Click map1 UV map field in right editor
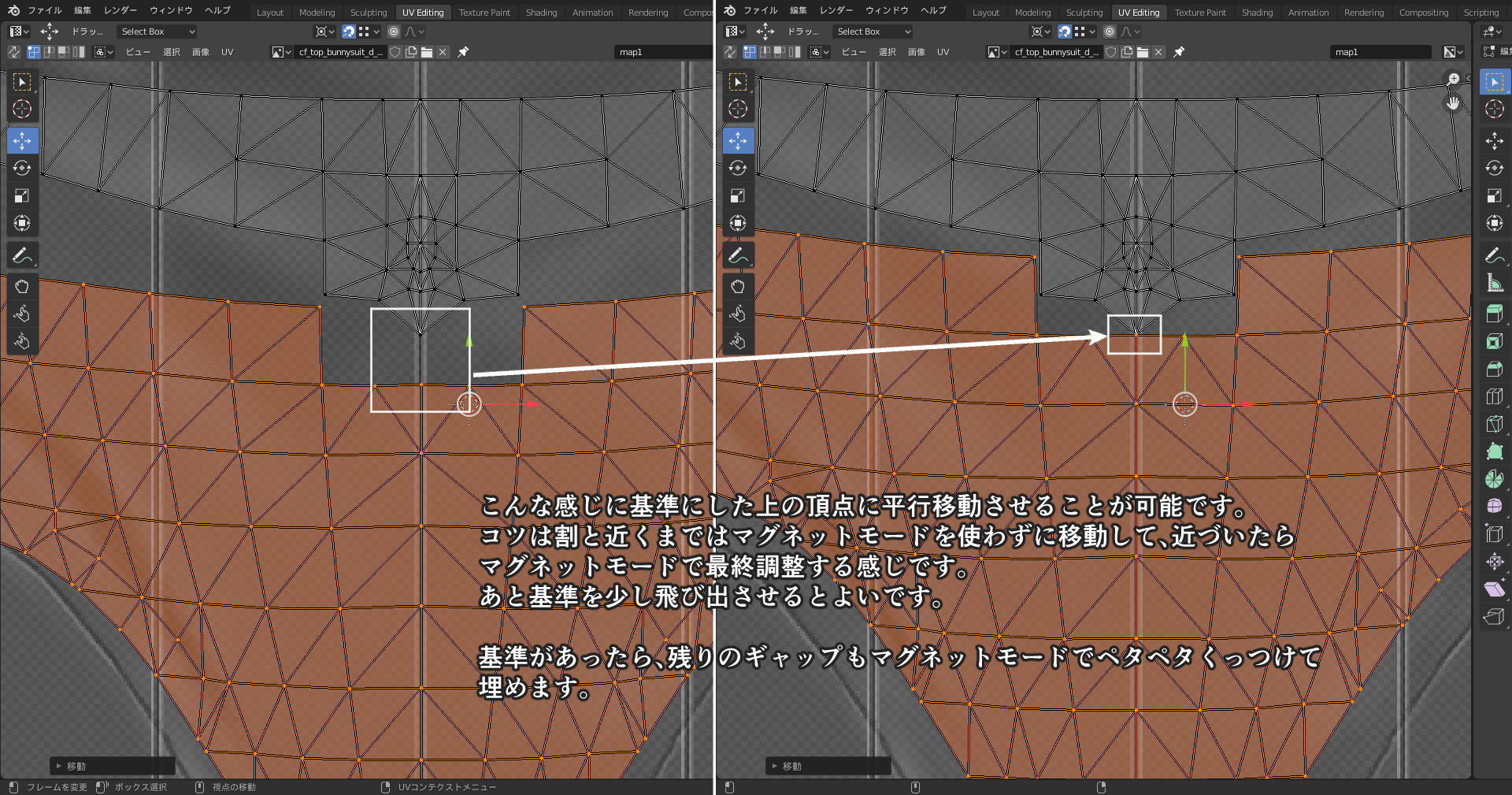The image size is (1512, 795). point(1380,52)
